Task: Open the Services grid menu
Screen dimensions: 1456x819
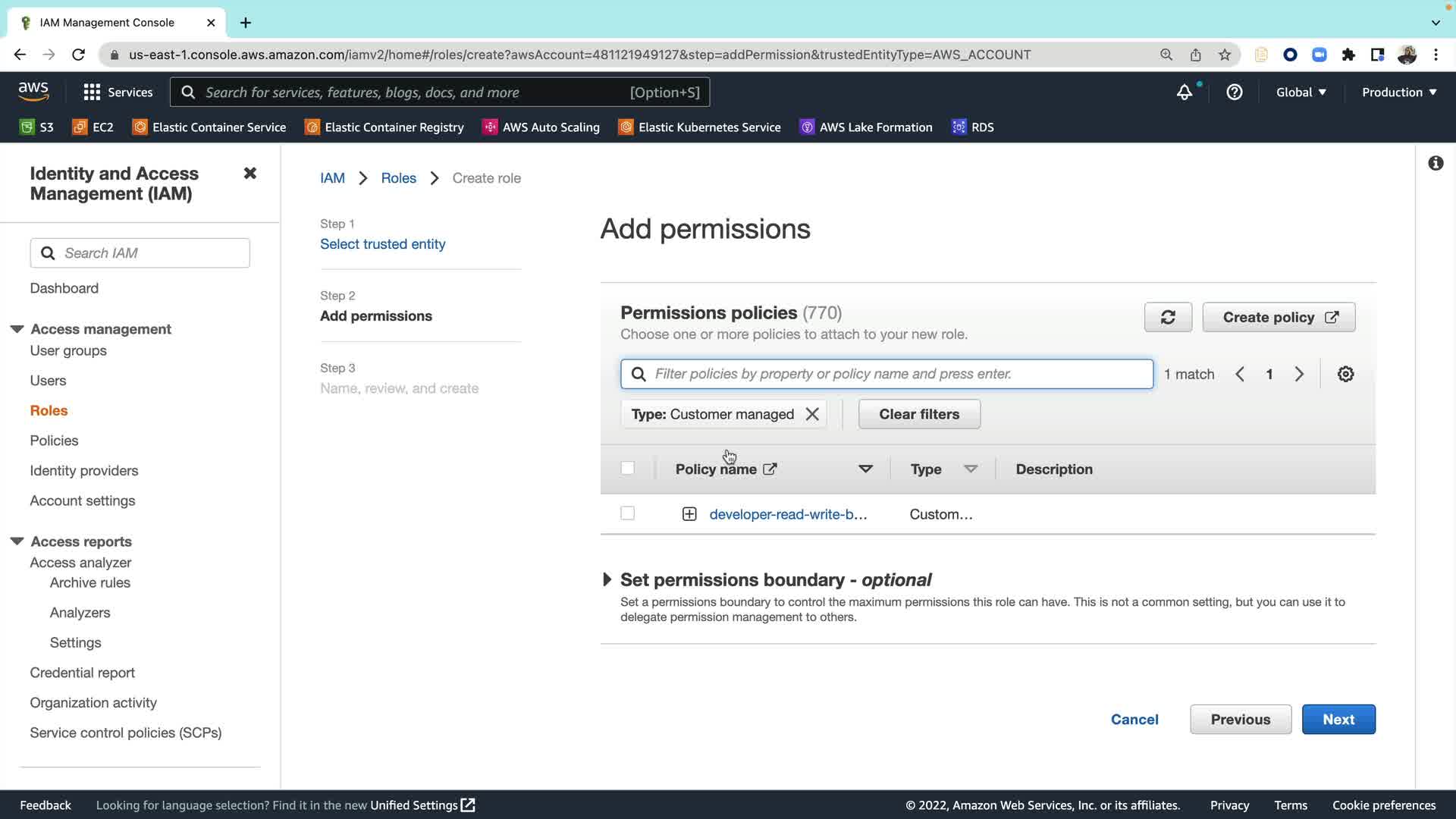Action: (x=92, y=93)
